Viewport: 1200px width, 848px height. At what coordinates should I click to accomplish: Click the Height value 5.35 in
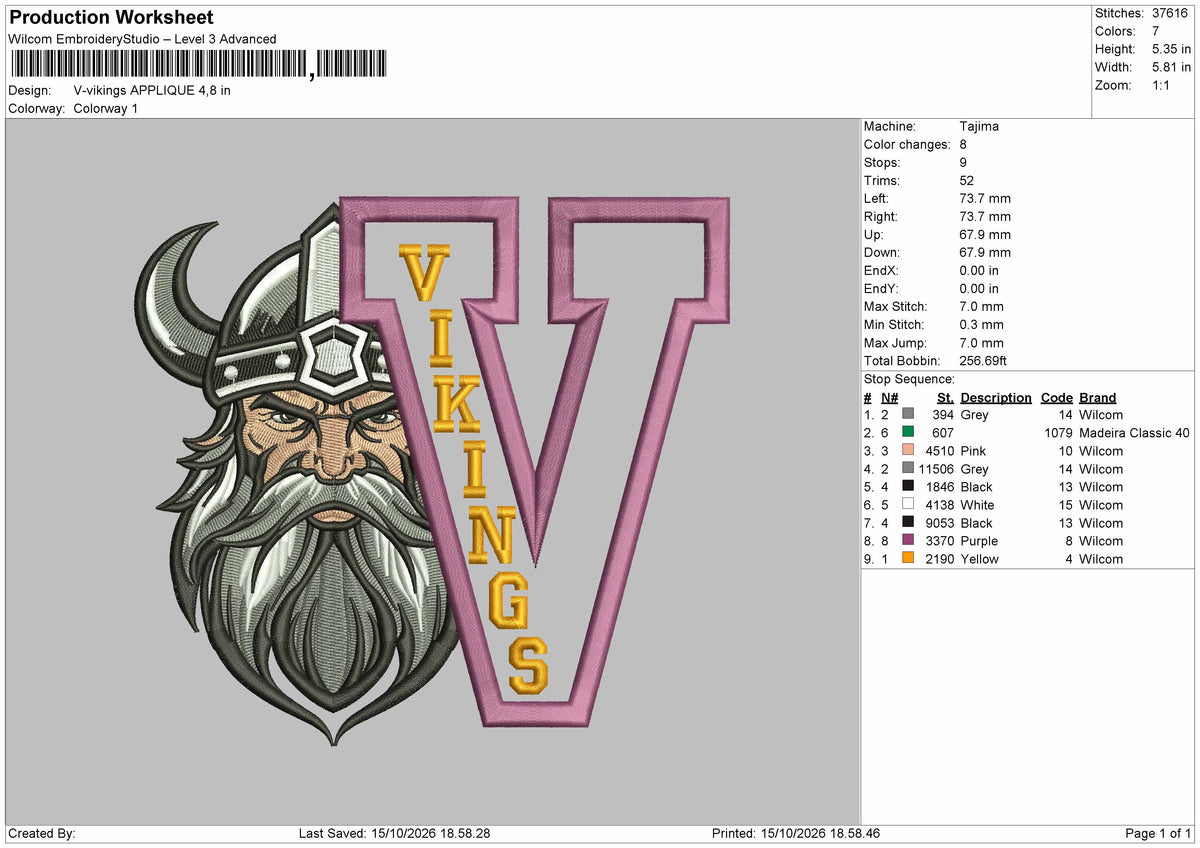(1171, 49)
